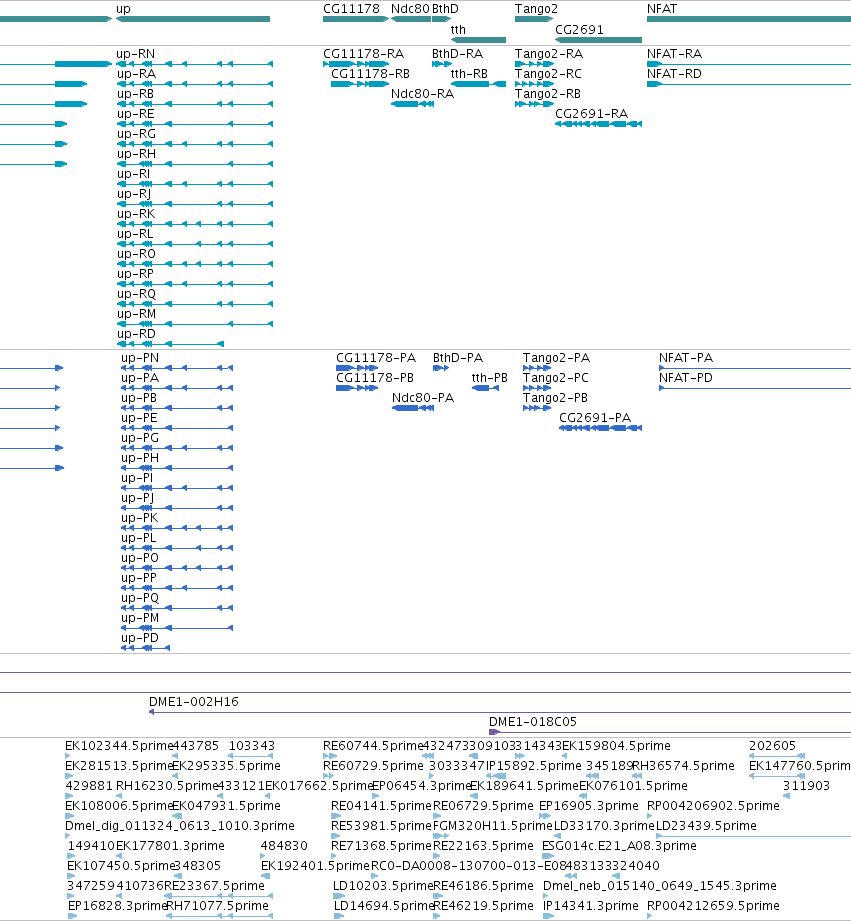Click EST LD23439.5prime
Image resolution: width=851 pixels, height=921 pixels.
pyautogui.click(x=706, y=826)
